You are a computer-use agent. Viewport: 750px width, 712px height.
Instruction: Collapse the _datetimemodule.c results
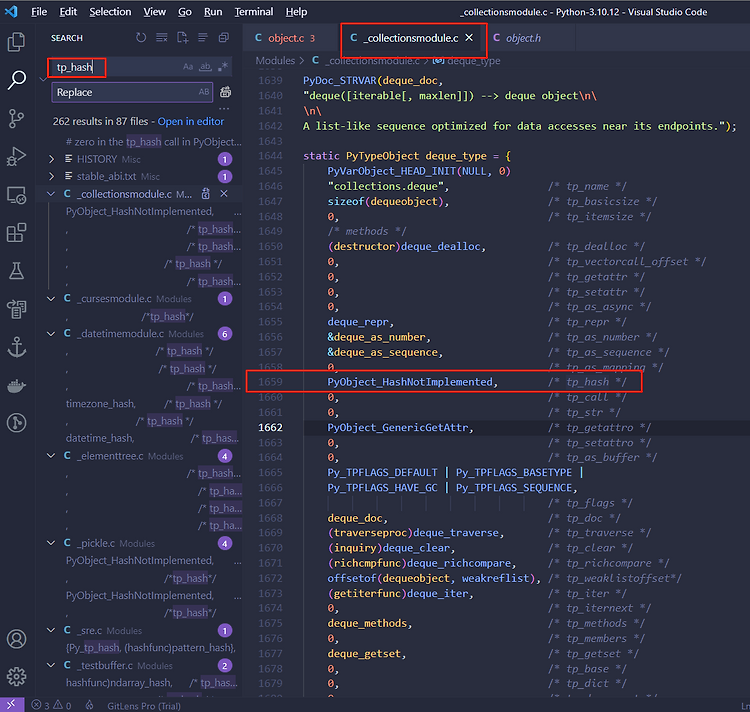(51, 333)
